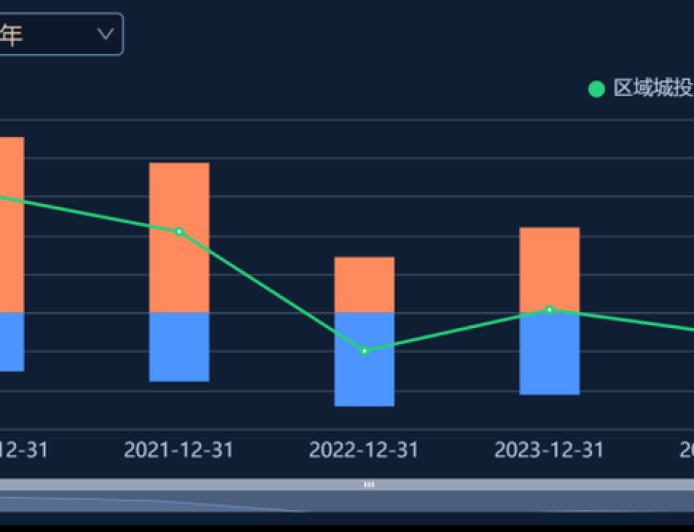Click the center grip of the zoom slider
Image resolution: width=694 pixels, height=532 pixels.
[369, 484]
